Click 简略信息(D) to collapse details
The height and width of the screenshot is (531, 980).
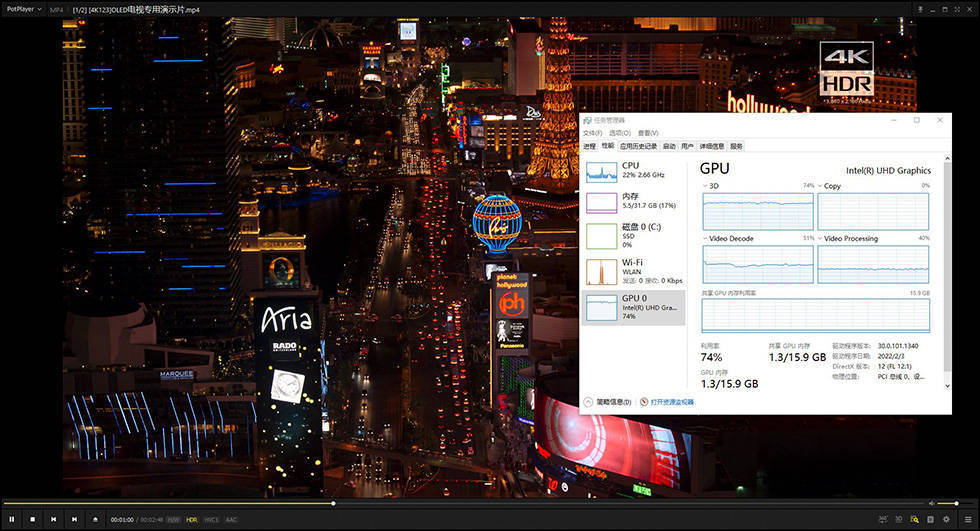tap(612, 402)
